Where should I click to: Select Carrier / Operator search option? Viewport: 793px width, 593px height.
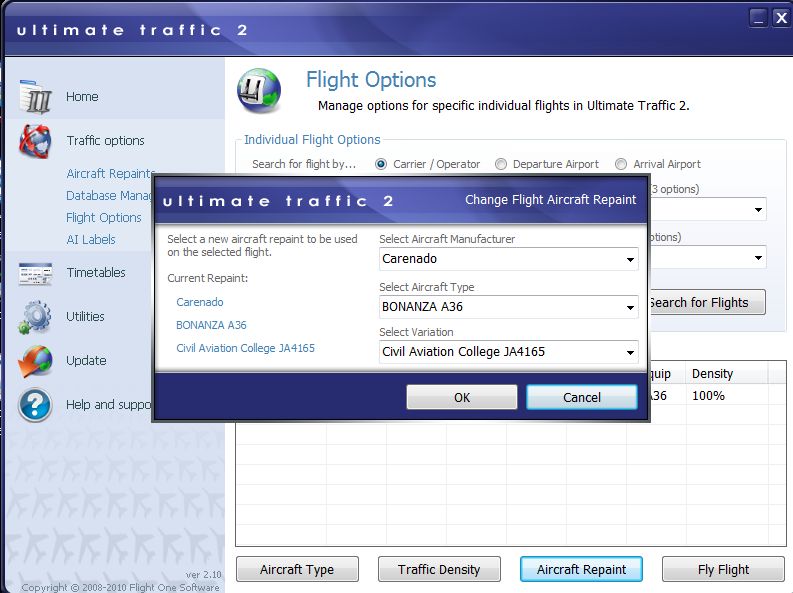(x=381, y=164)
